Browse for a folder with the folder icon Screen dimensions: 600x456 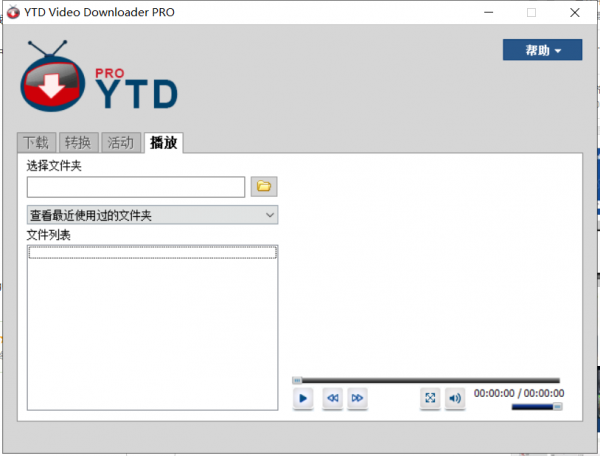click(x=264, y=187)
